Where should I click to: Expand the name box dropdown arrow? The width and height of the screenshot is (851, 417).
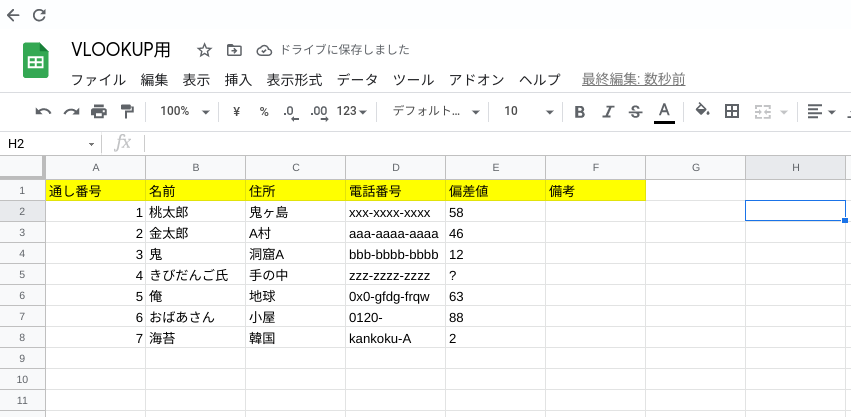click(91, 144)
